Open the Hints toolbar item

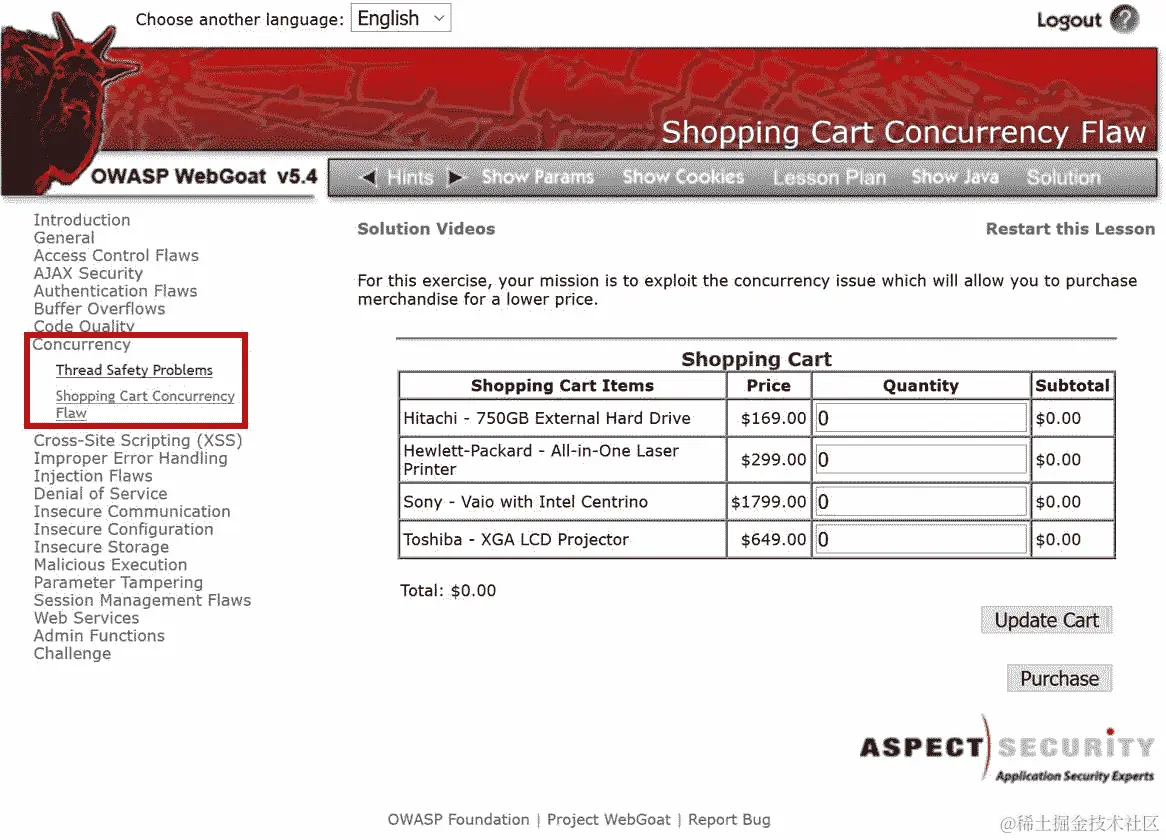(410, 178)
